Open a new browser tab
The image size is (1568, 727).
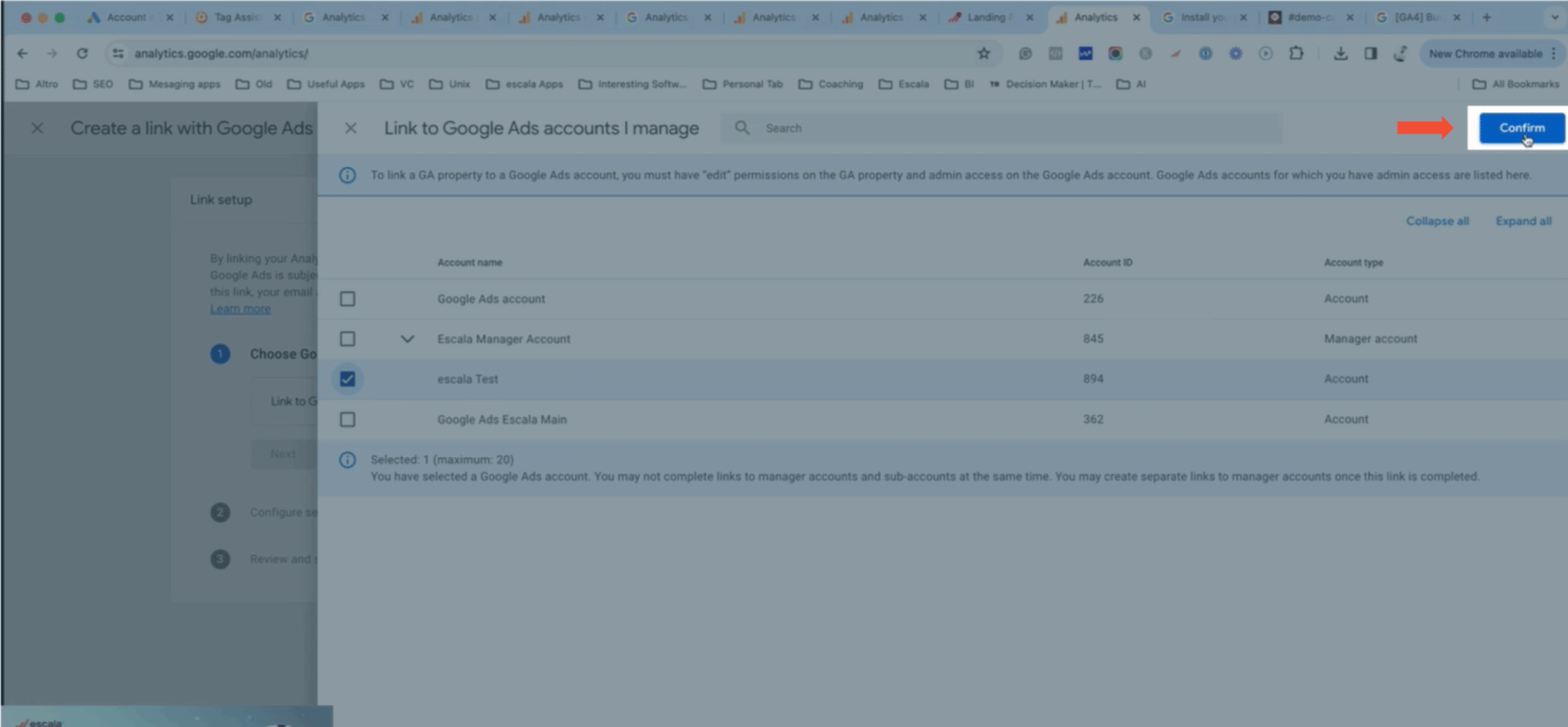tap(1486, 17)
